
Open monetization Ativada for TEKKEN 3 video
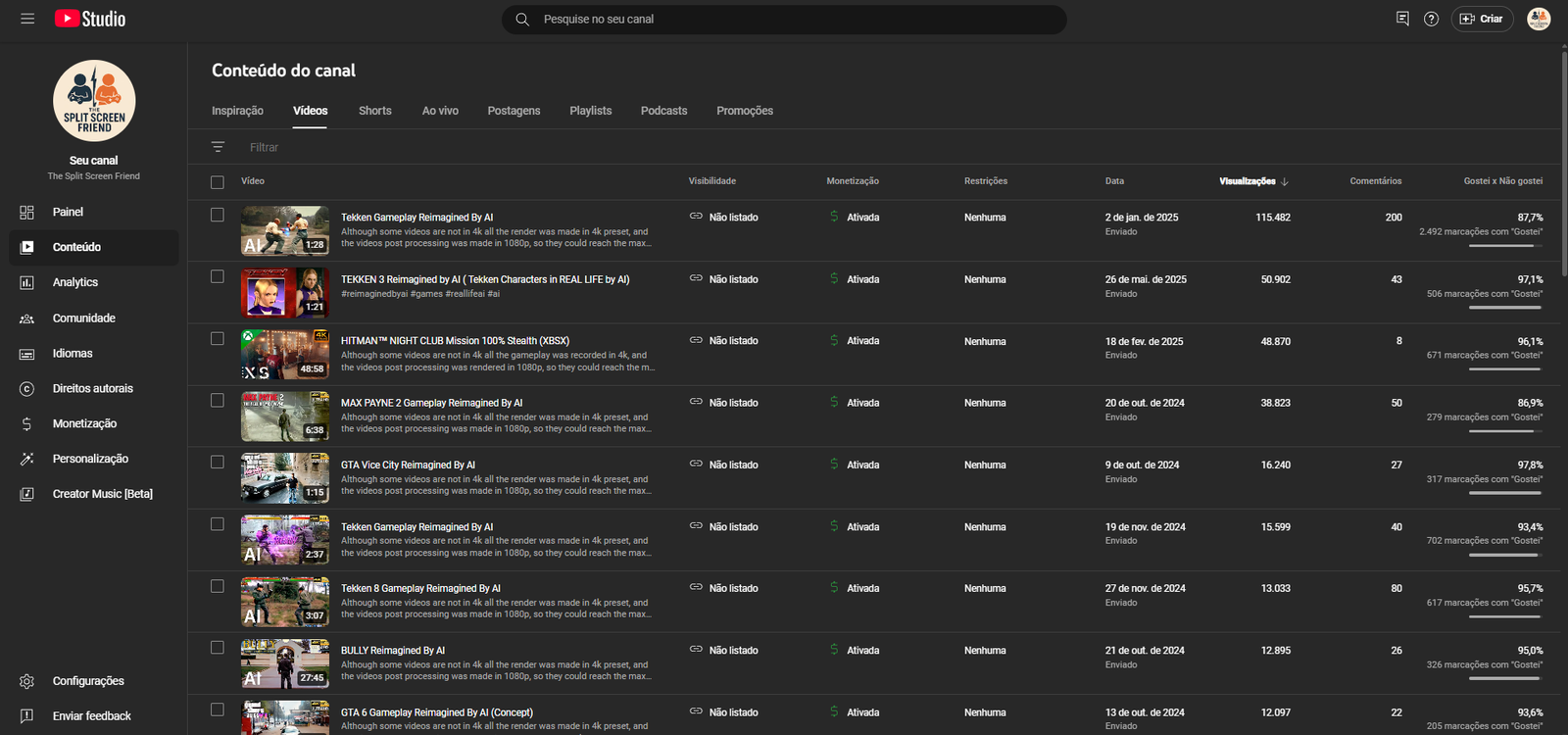[x=855, y=279]
